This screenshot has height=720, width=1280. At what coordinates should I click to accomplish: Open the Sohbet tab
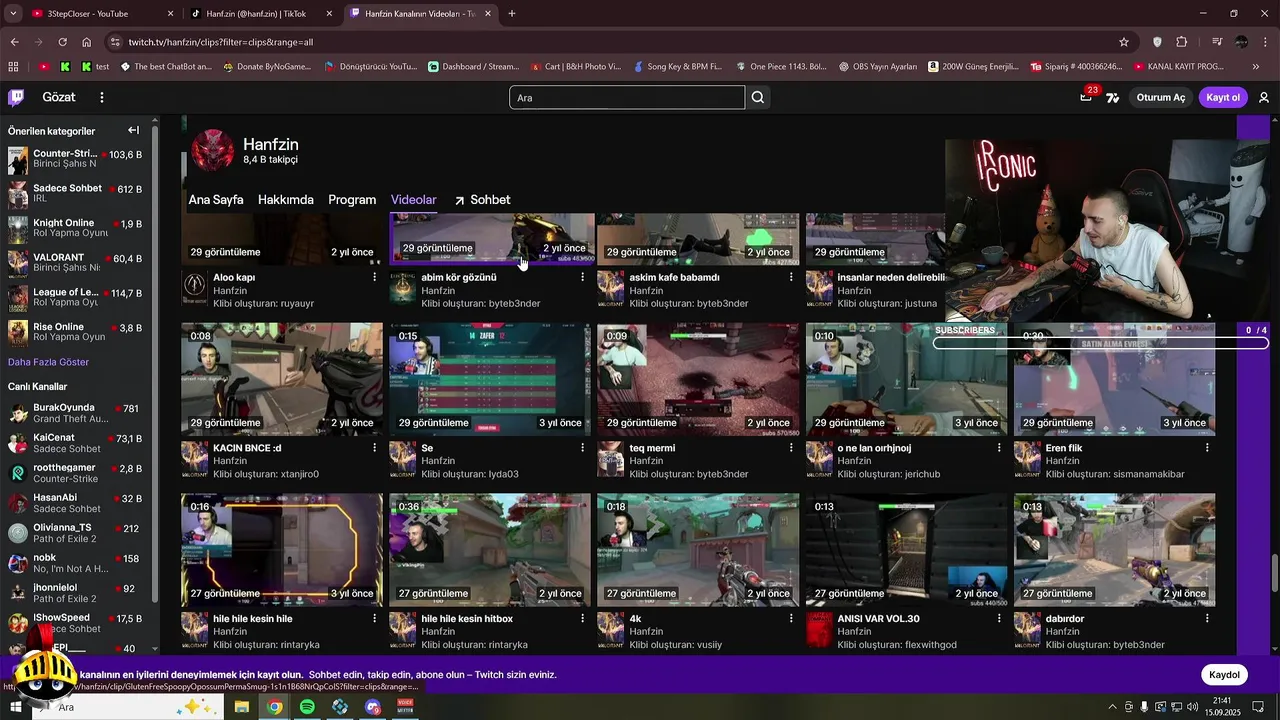482,200
